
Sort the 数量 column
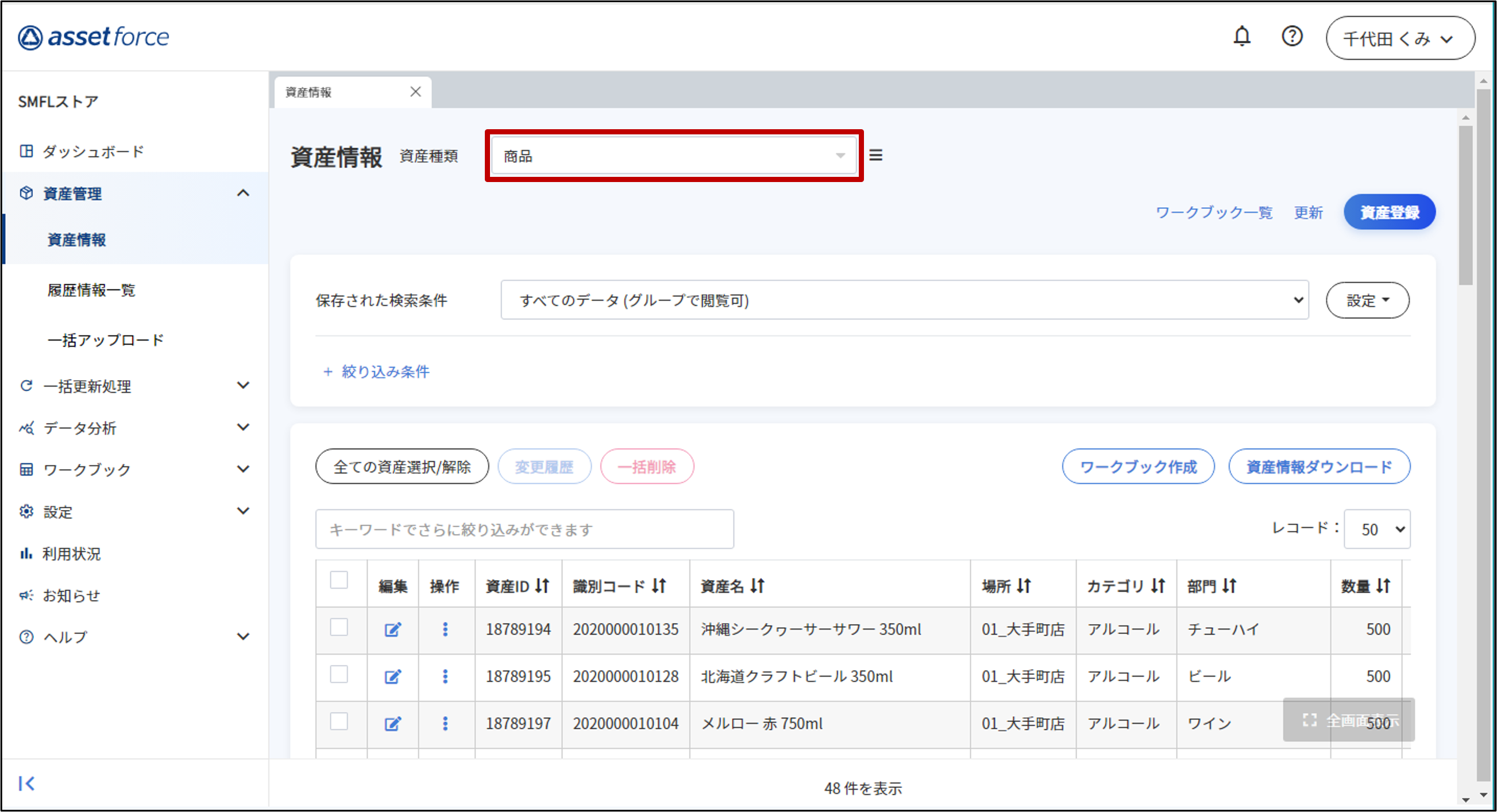click(1383, 586)
